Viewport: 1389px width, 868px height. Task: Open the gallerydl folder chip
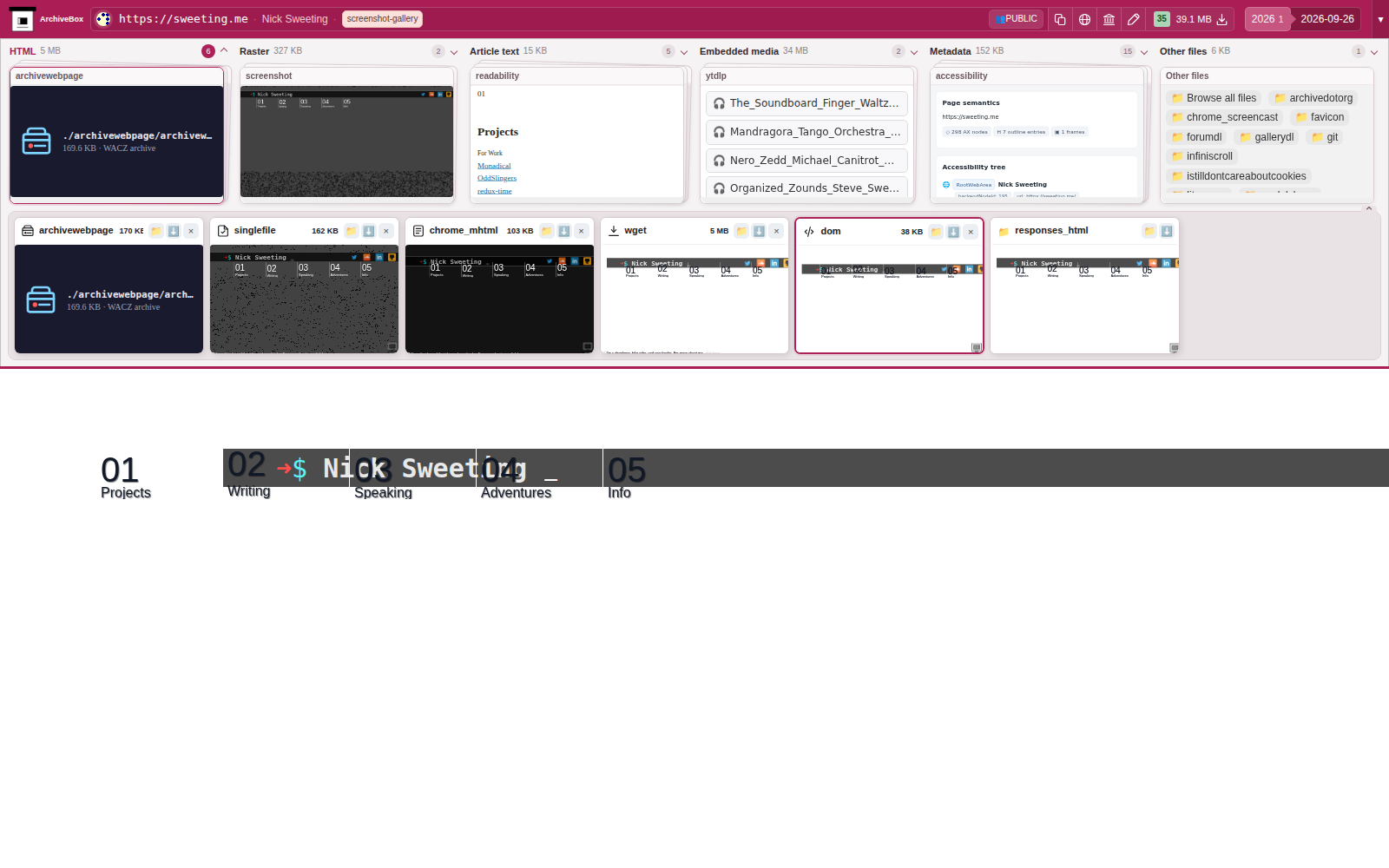[x=1267, y=137]
